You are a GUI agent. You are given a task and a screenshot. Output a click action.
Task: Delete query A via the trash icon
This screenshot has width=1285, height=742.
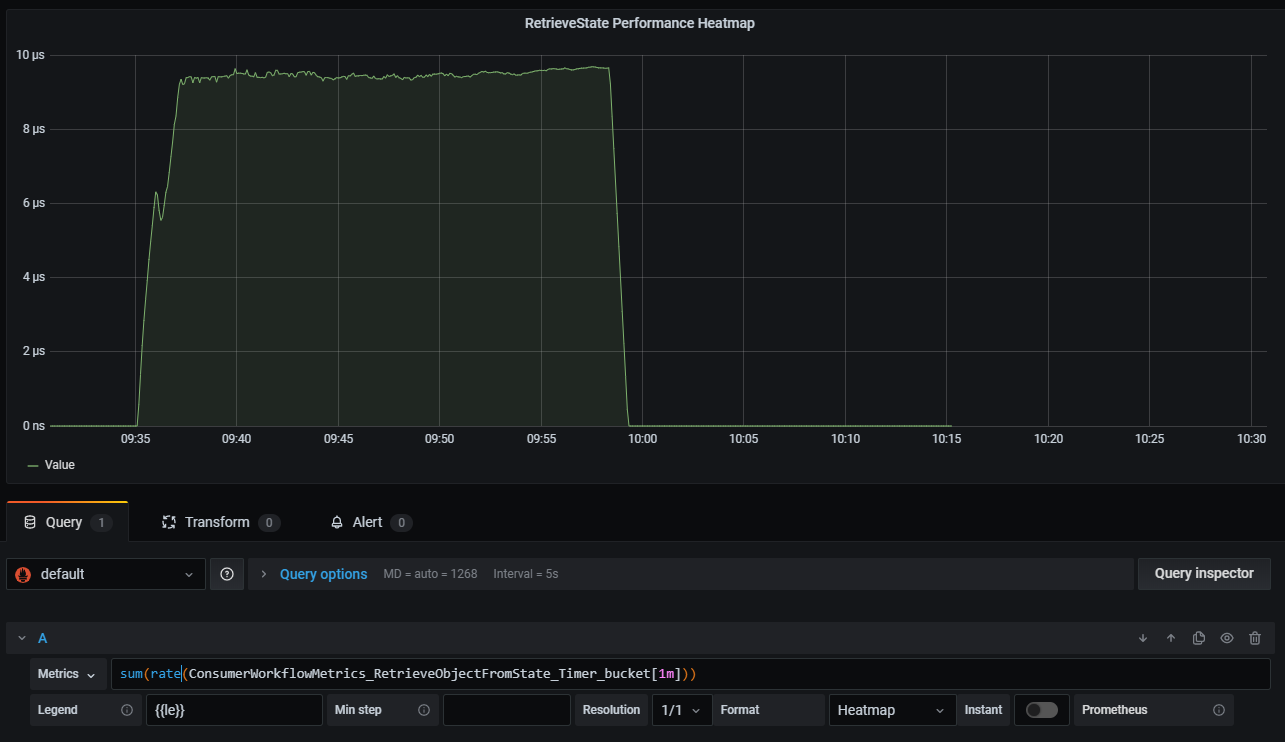[x=1255, y=638]
